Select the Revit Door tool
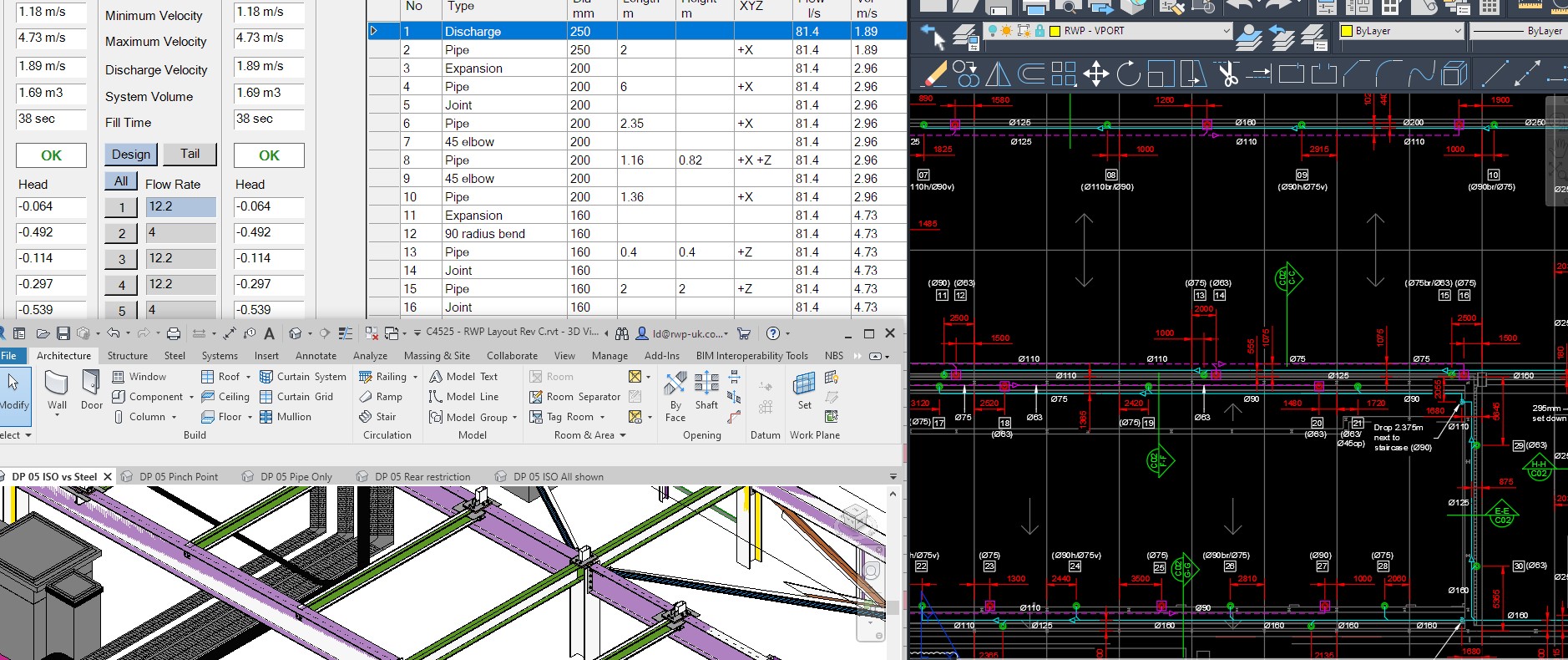The height and width of the screenshot is (660, 1568). click(x=92, y=391)
